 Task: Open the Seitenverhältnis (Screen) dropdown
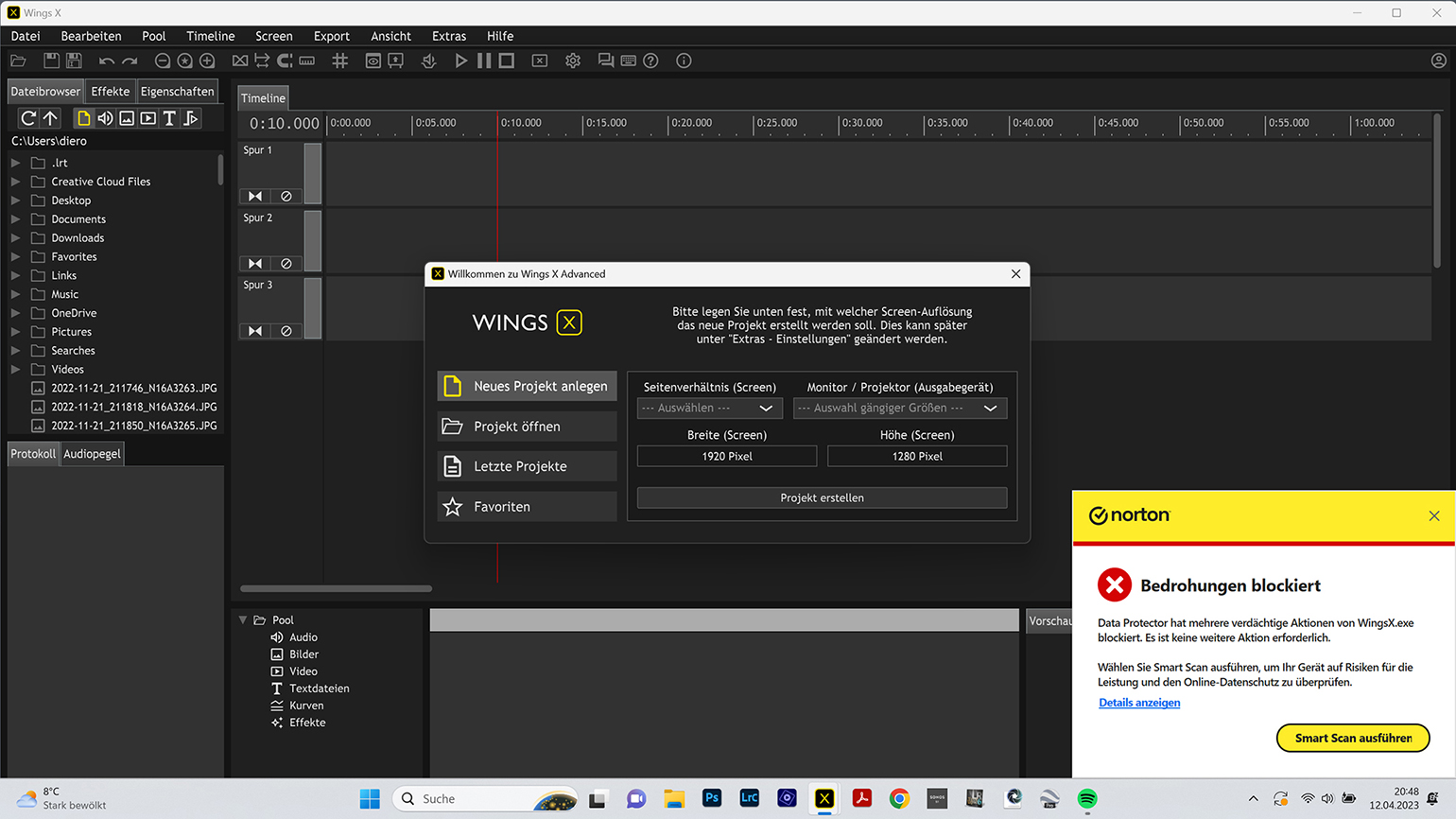[709, 409]
